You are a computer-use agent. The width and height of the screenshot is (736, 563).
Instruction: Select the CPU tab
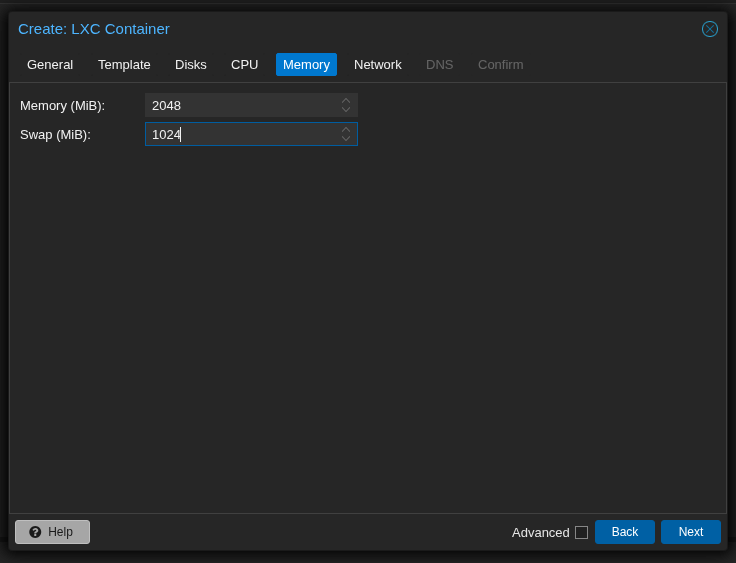tap(245, 65)
